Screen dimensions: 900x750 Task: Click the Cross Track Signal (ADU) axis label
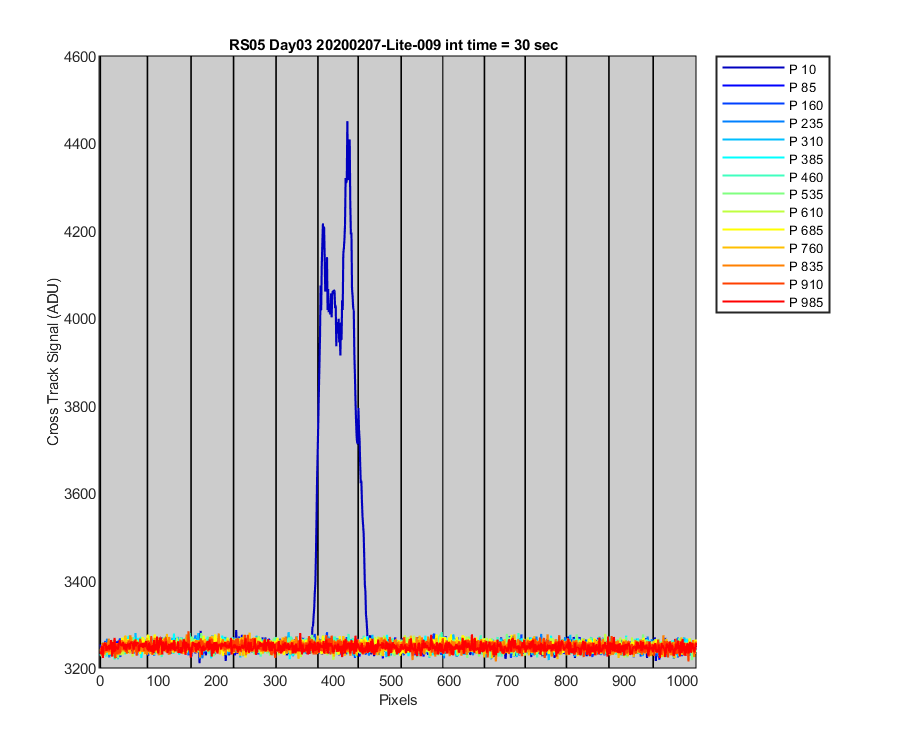(53, 362)
